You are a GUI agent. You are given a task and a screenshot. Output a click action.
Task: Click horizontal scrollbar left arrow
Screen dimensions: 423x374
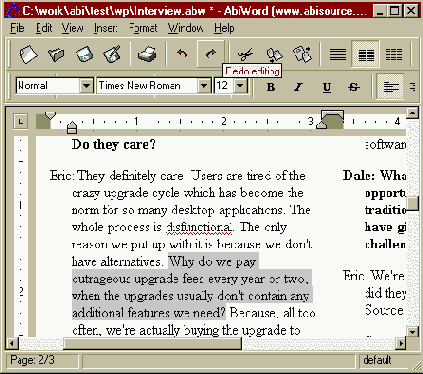12,343
